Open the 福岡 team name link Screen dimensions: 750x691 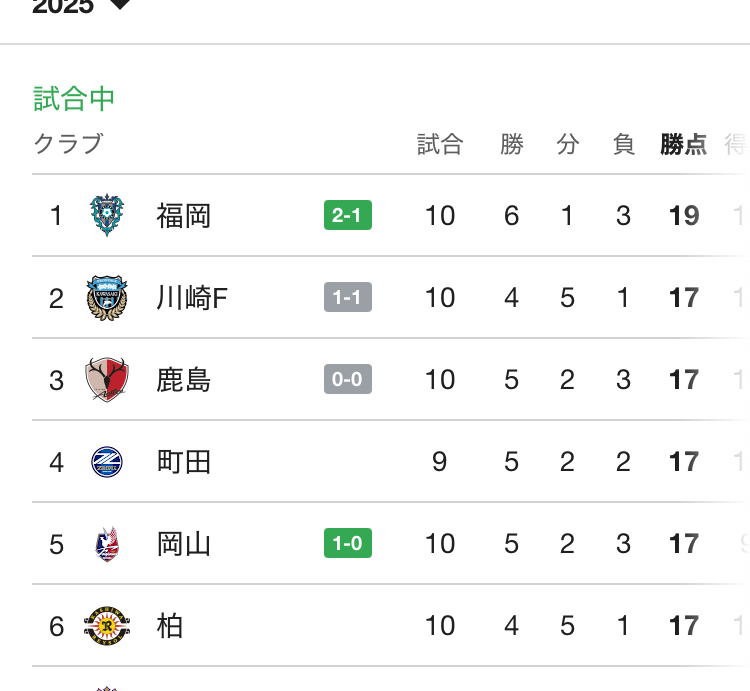(x=184, y=216)
